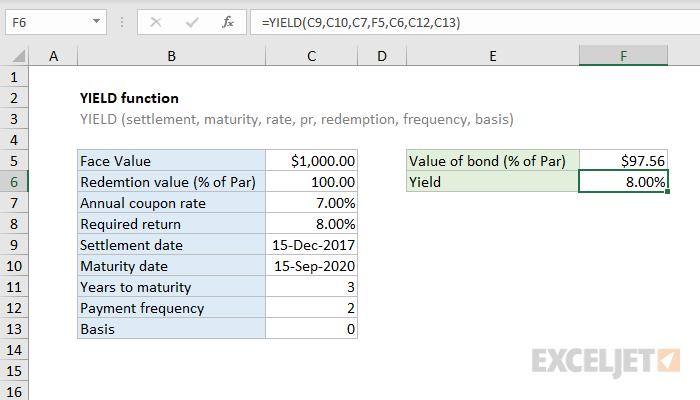The width and height of the screenshot is (700, 400).
Task: Select the Annual coupon rate 7.00% cell
Action: (x=311, y=203)
